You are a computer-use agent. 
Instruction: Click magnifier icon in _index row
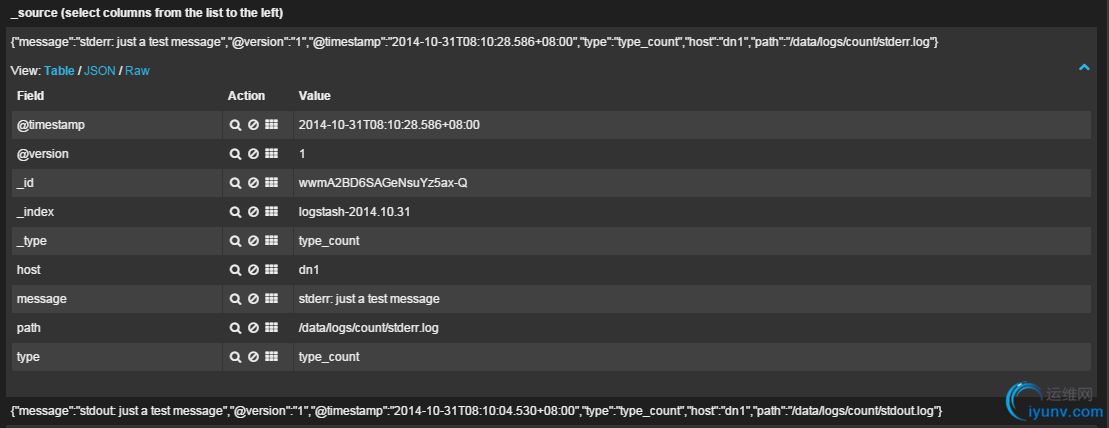235,212
